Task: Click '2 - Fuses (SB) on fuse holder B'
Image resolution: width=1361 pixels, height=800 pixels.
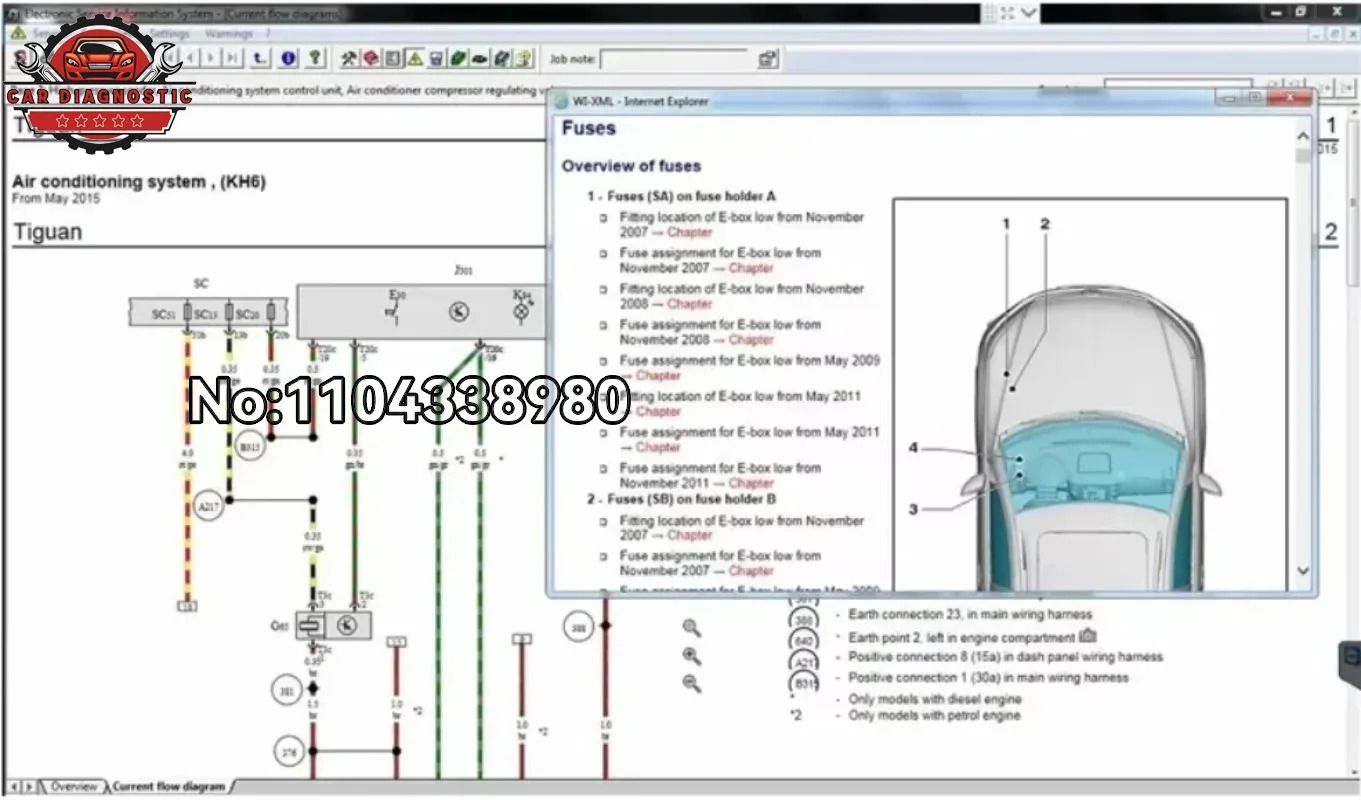Action: click(x=682, y=499)
